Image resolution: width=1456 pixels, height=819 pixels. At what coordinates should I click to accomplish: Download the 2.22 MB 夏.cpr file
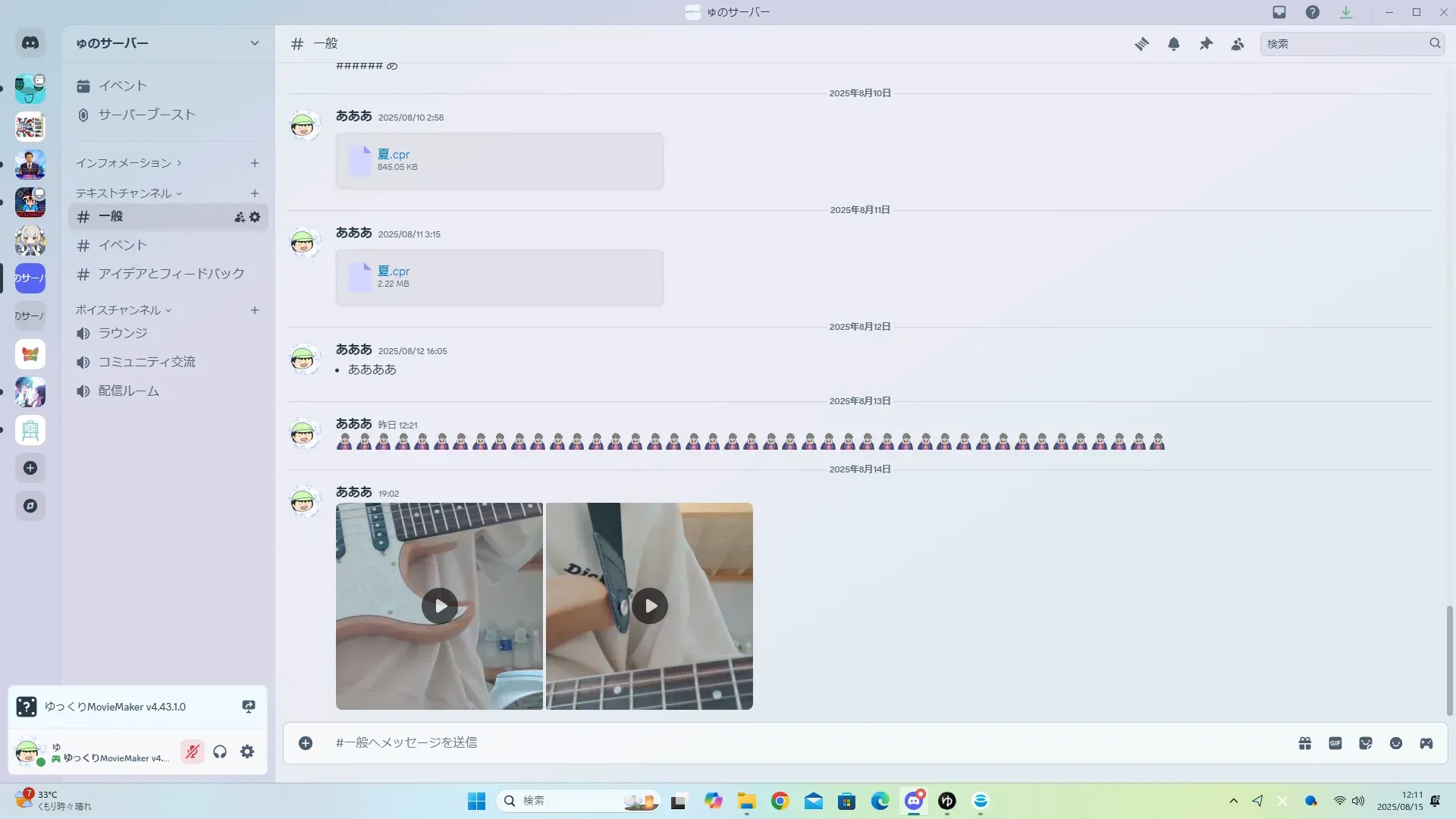tap(393, 271)
